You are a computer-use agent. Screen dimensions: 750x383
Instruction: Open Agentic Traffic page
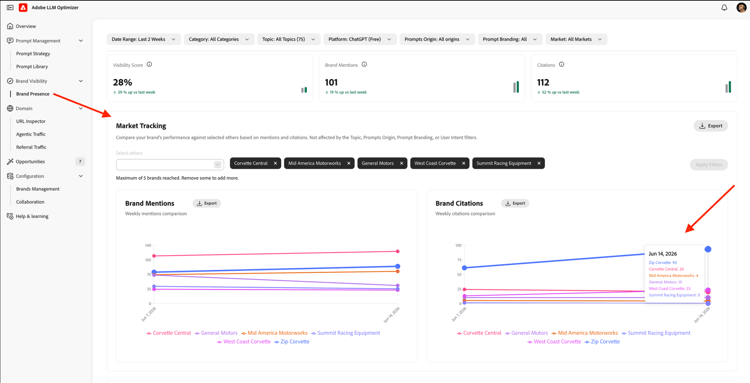click(x=31, y=134)
